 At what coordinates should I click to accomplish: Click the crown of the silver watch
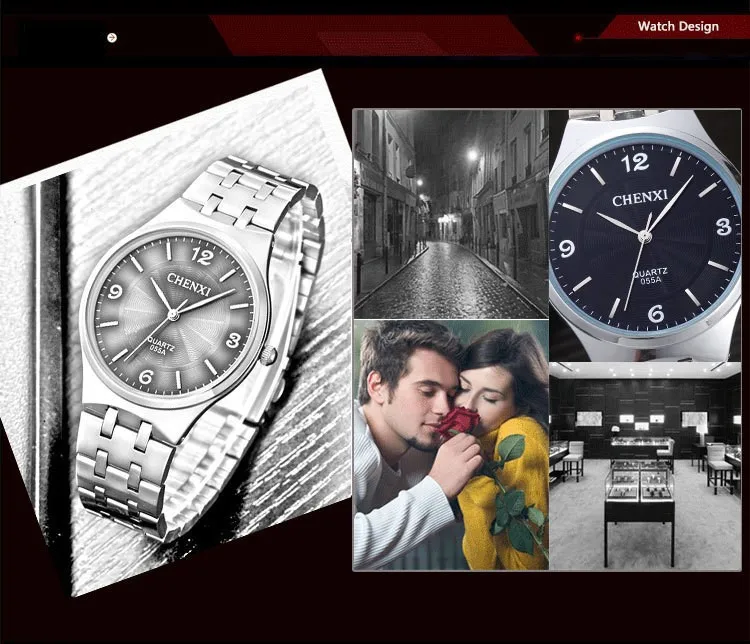click(269, 355)
